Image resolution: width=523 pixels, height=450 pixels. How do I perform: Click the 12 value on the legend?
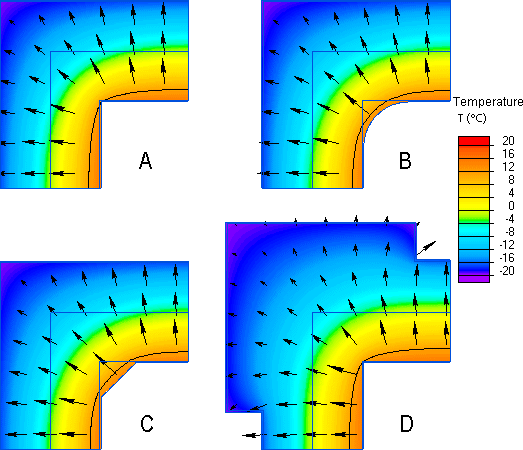508,167
